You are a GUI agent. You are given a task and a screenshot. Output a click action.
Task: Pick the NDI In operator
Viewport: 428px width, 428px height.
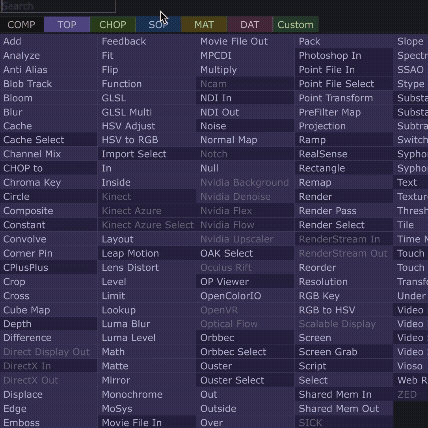[245, 98]
